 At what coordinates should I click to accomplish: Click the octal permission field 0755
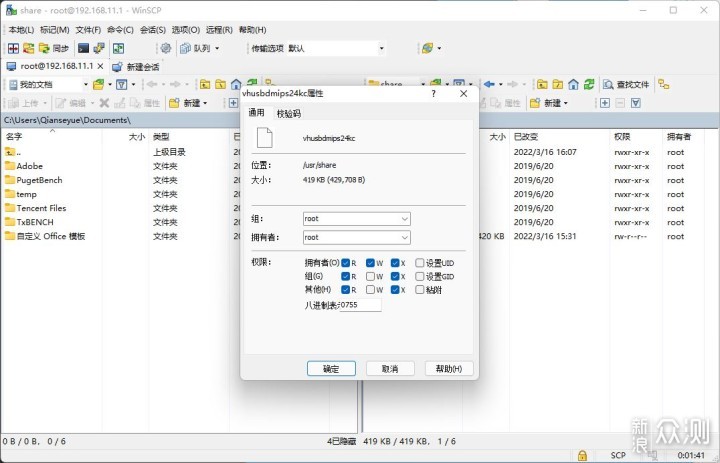point(360,305)
